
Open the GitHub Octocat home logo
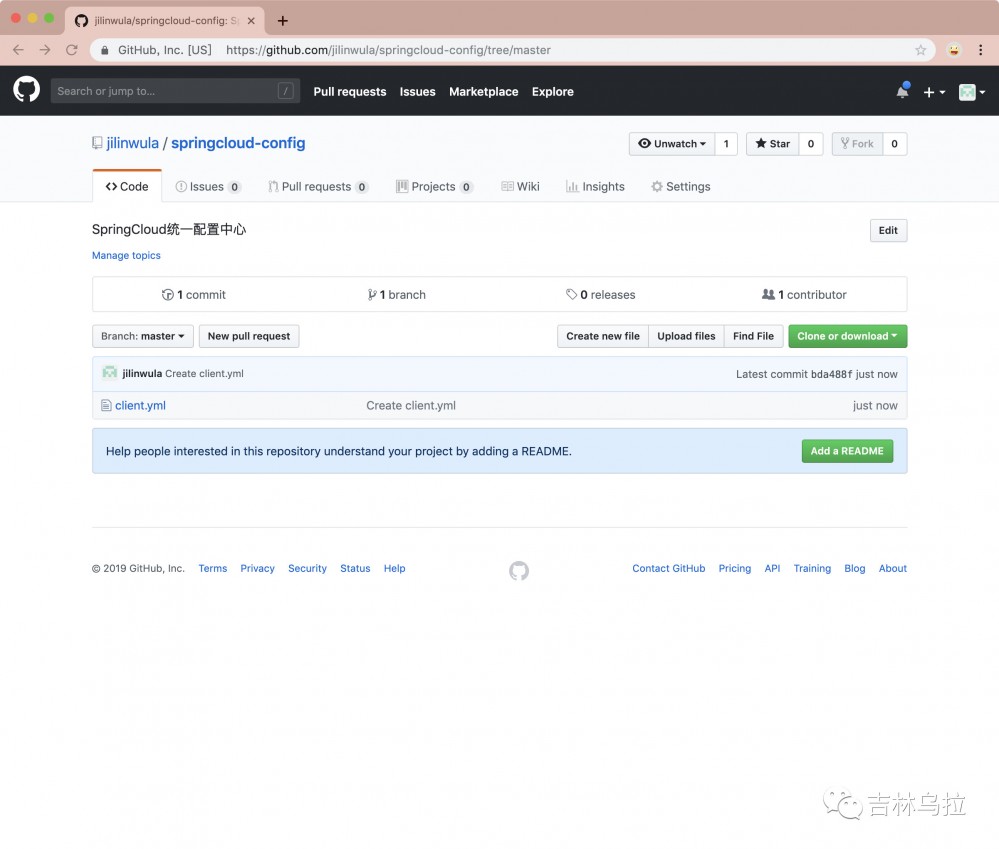point(27,90)
